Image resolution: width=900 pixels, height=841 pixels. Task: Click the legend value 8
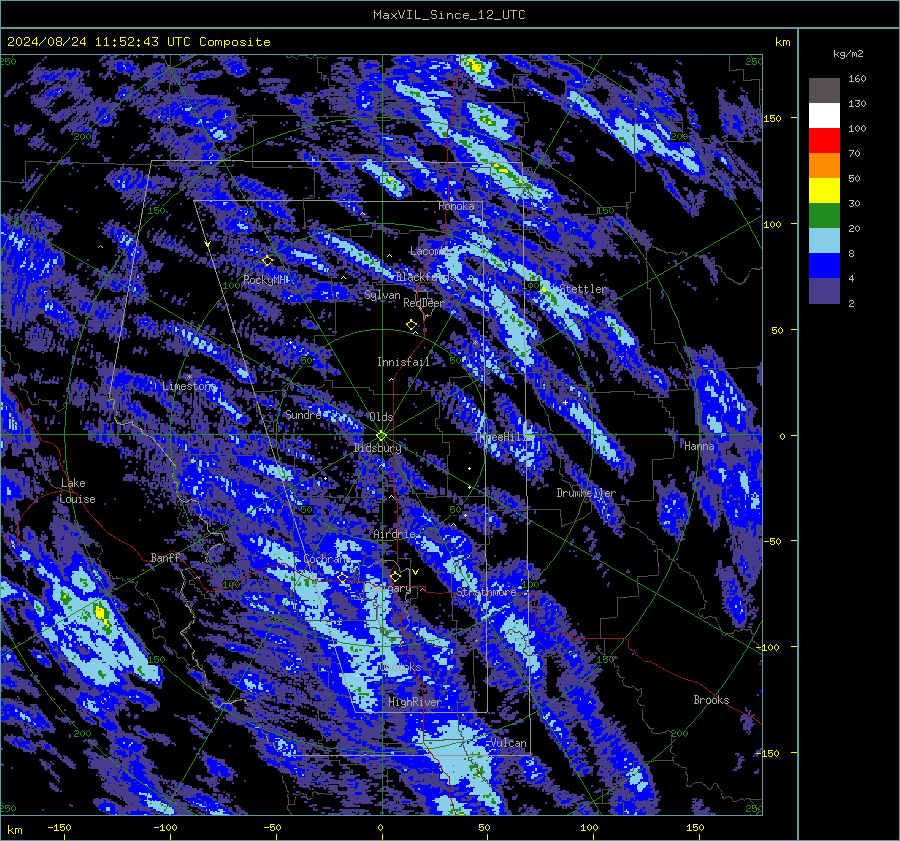[x=851, y=254]
